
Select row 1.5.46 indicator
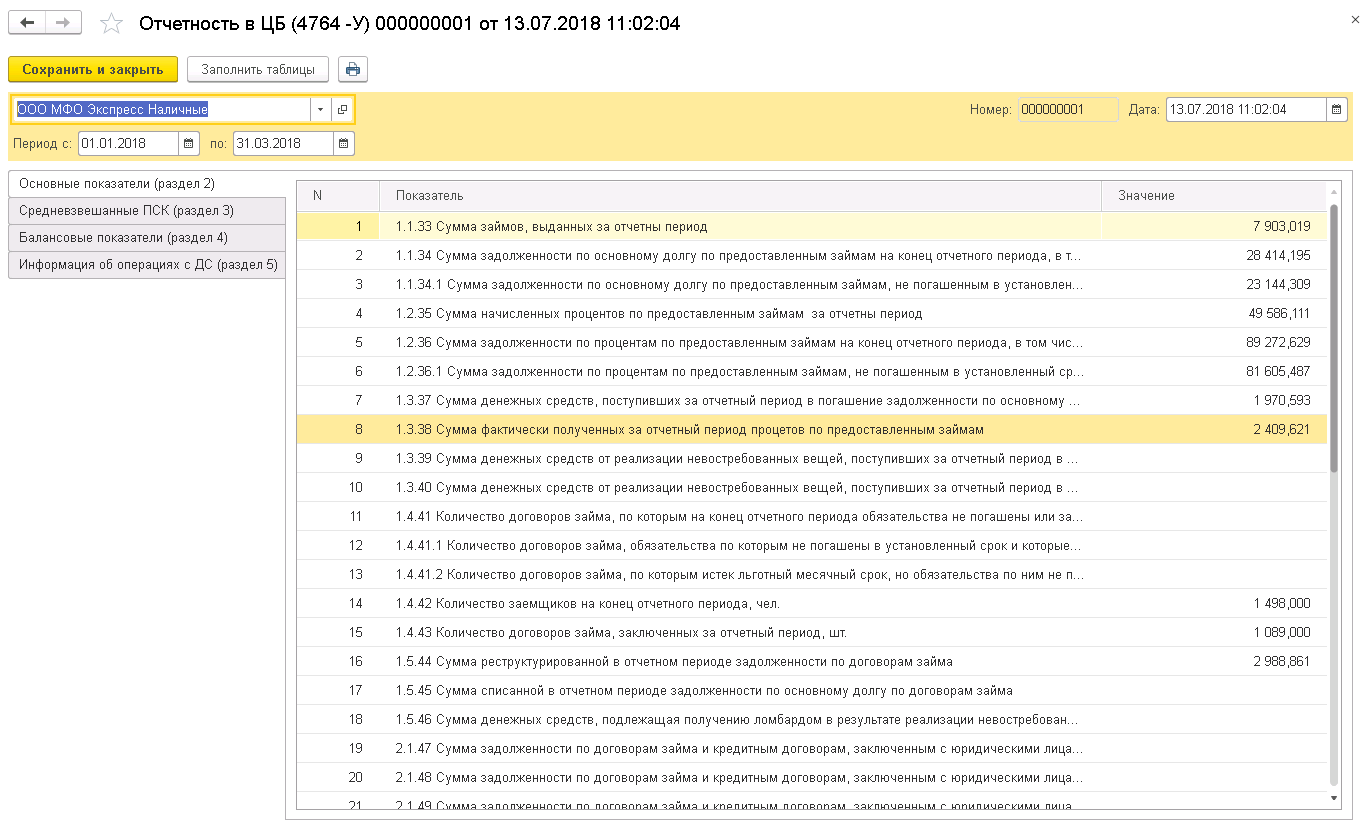tap(812, 720)
